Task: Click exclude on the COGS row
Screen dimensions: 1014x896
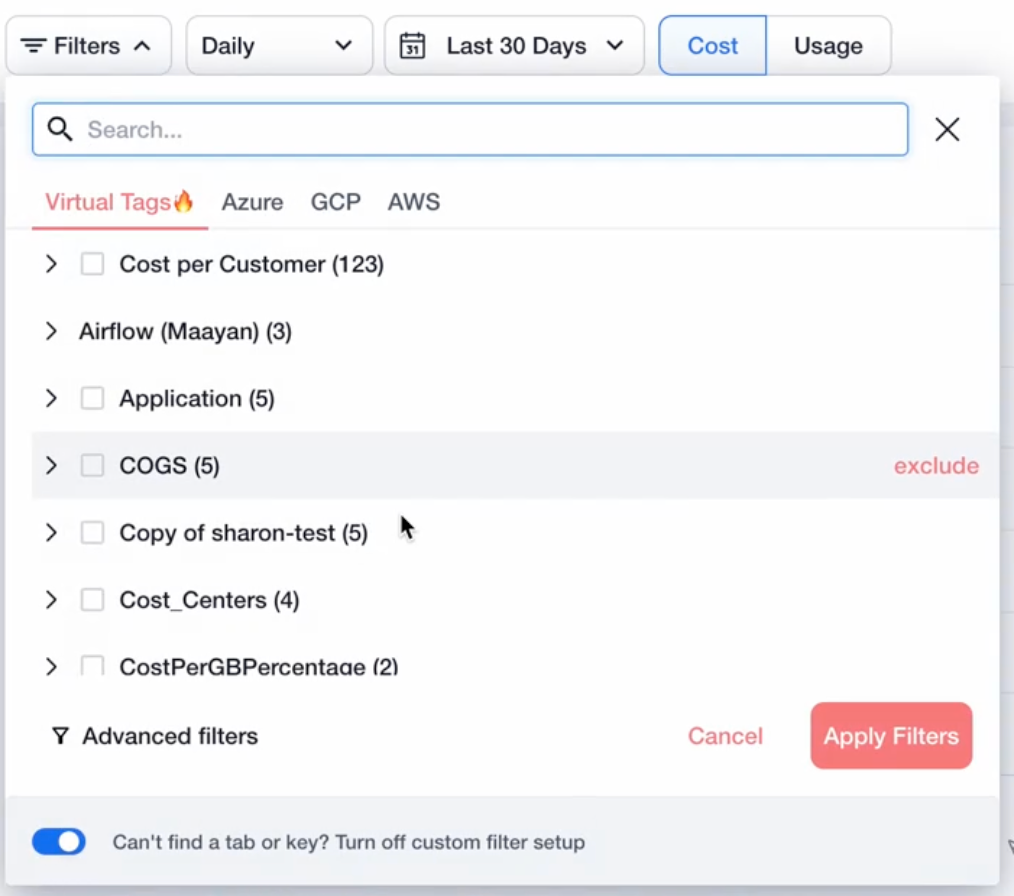Action: point(936,466)
